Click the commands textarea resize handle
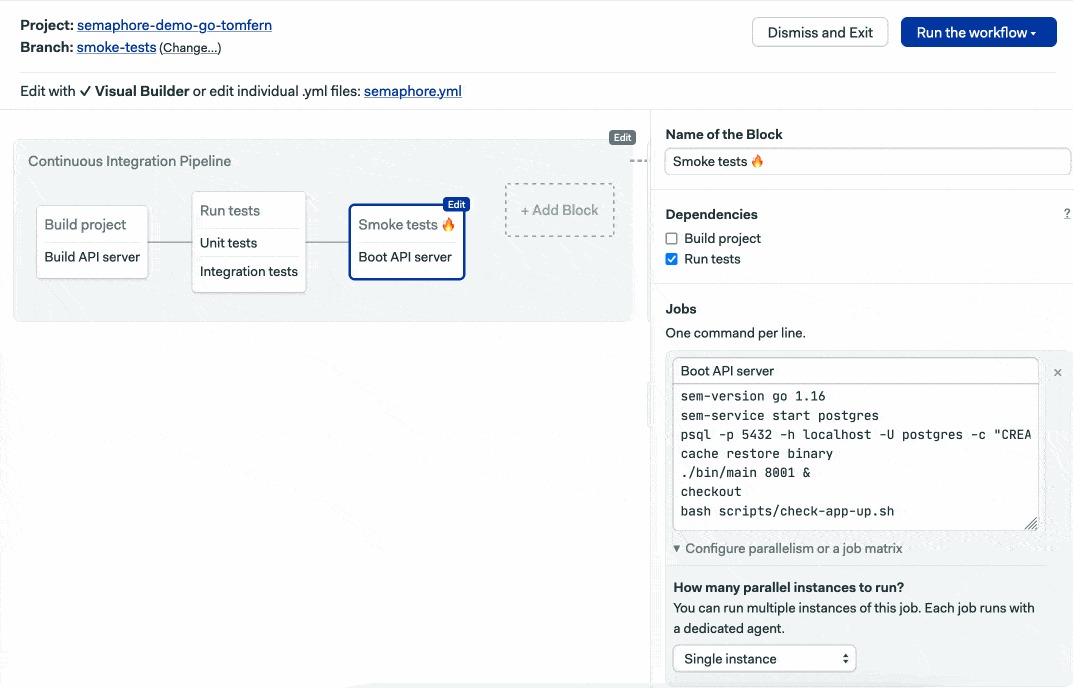Viewport: 1073px width, 688px height. 1031,524
